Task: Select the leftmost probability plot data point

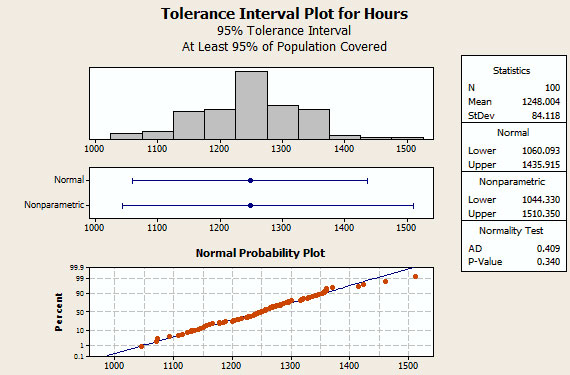Action: (141, 346)
